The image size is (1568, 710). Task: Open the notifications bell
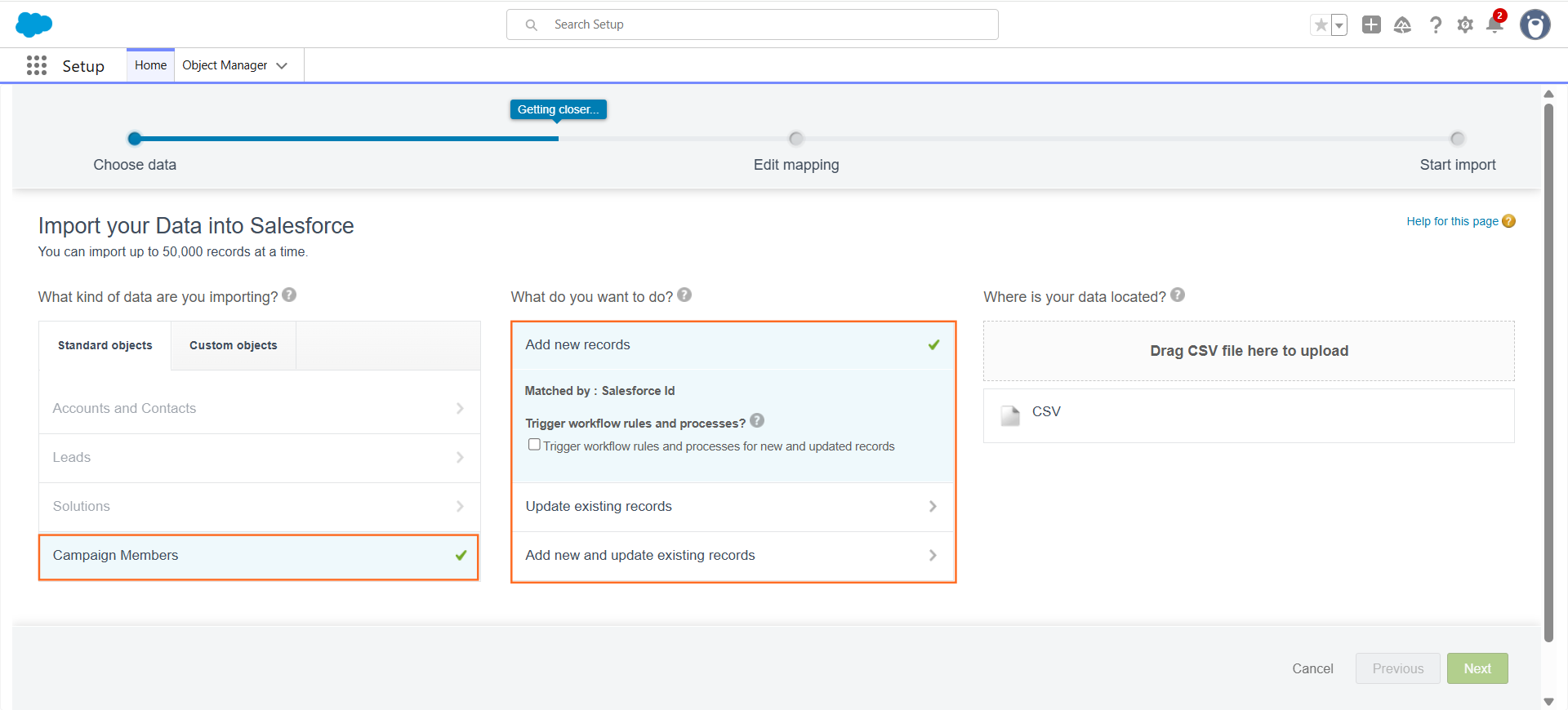(x=1494, y=24)
